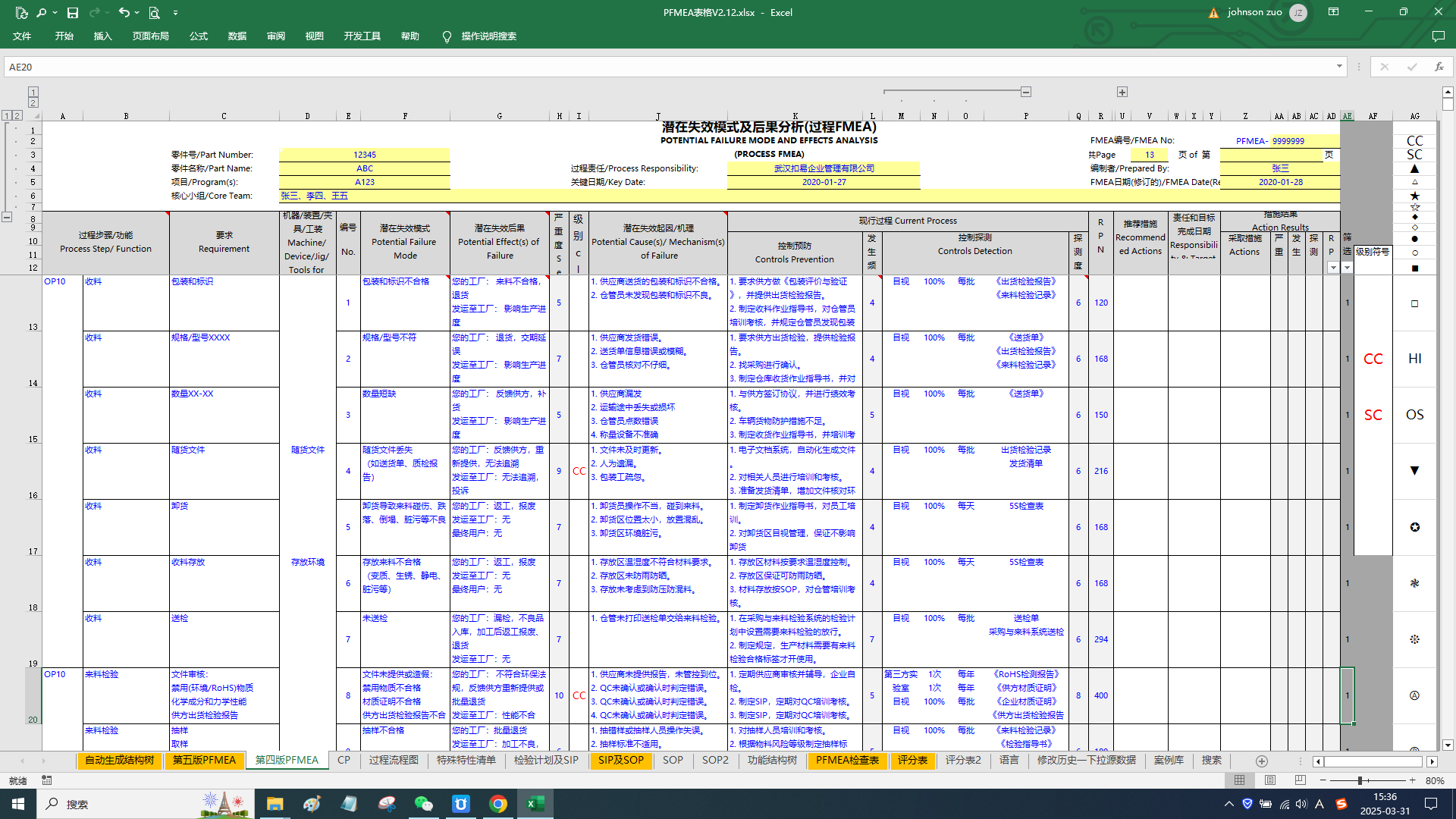Click the lightbulb Tell Me icon
The image size is (1456, 819).
click(447, 36)
